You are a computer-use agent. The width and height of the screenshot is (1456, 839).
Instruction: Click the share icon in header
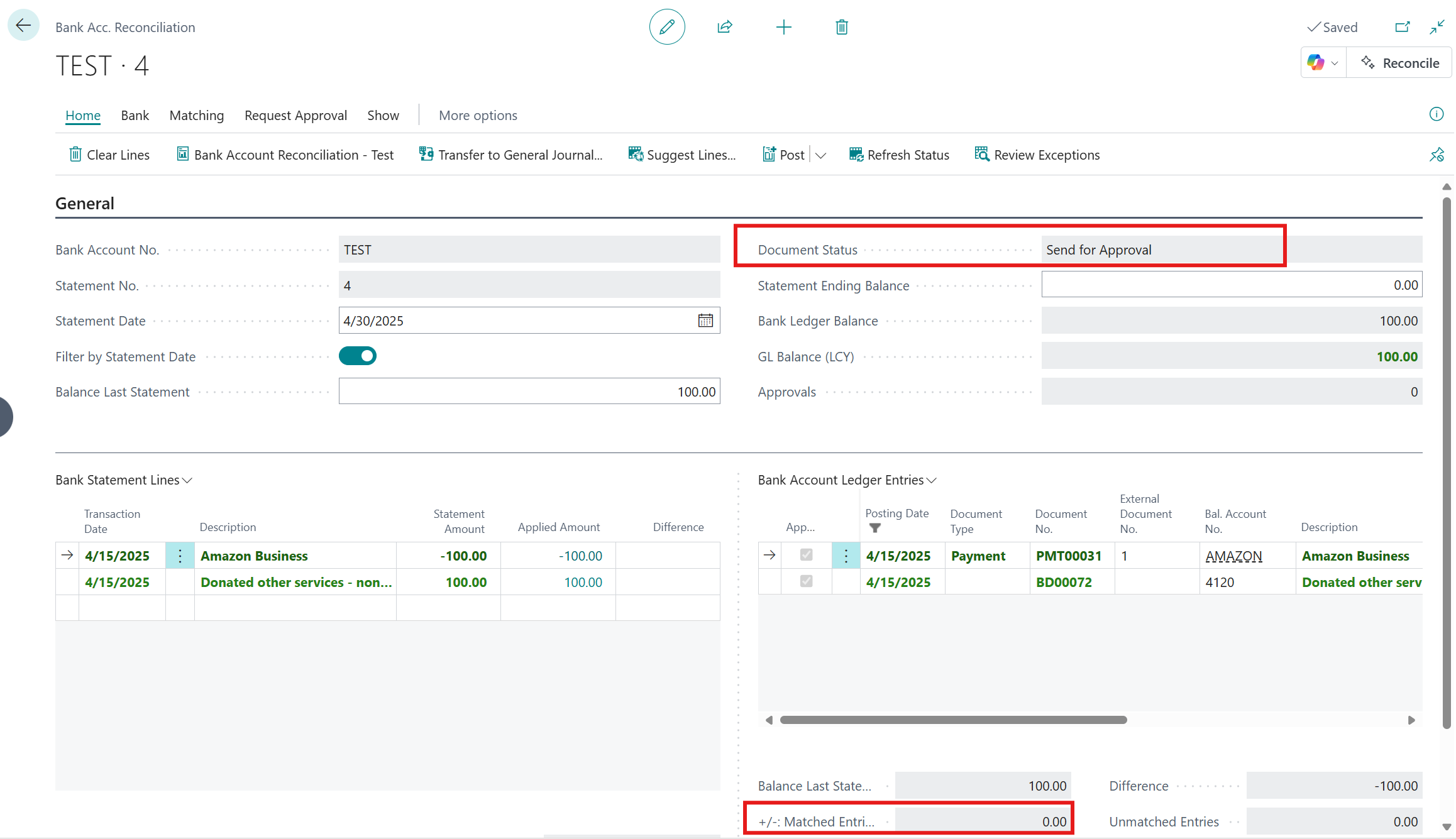pyautogui.click(x=725, y=27)
